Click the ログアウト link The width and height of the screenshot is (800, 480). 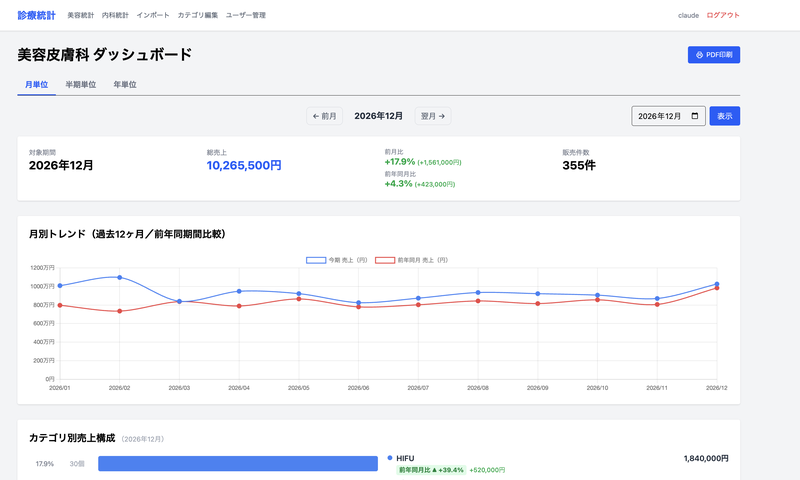click(x=722, y=15)
